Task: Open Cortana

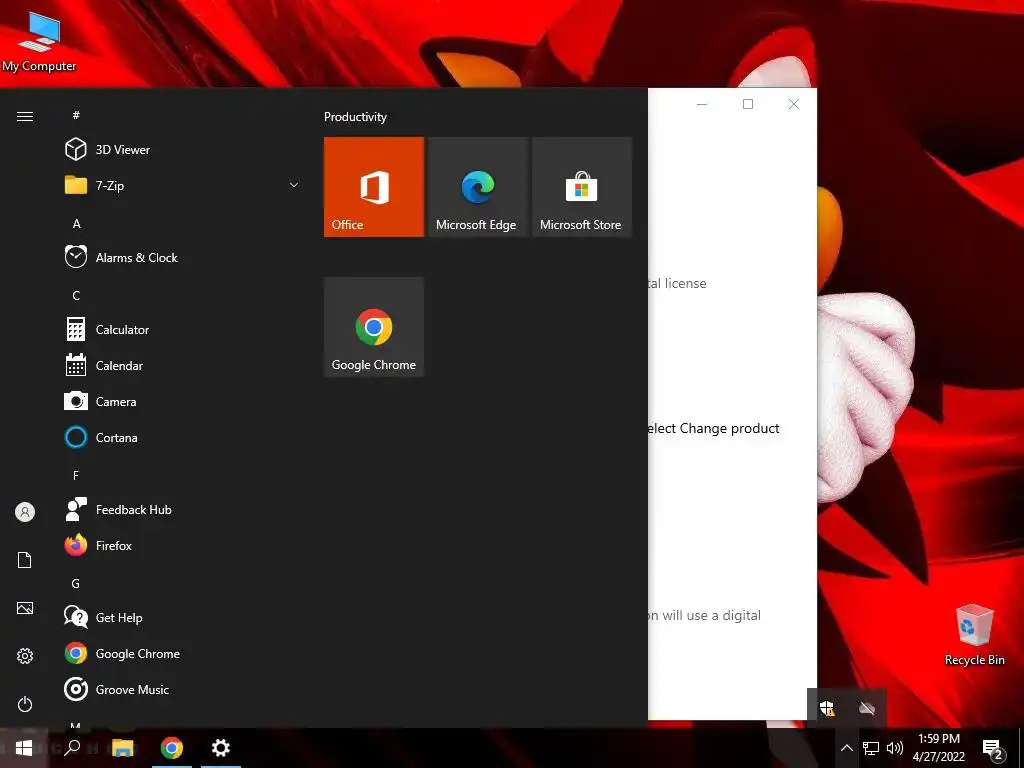Action: (x=183, y=438)
